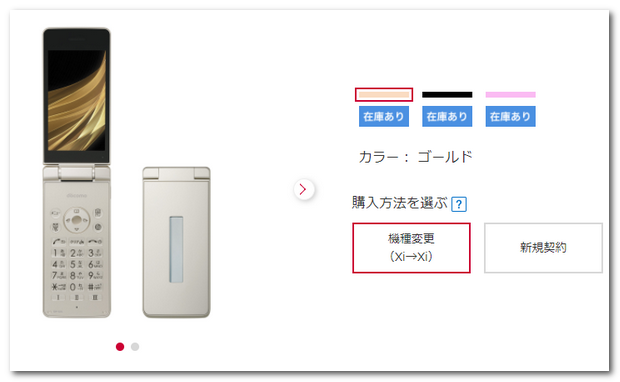The image size is (620, 382).
Task: Click 在庫あり badge under gold swatch
Action: pos(384,116)
